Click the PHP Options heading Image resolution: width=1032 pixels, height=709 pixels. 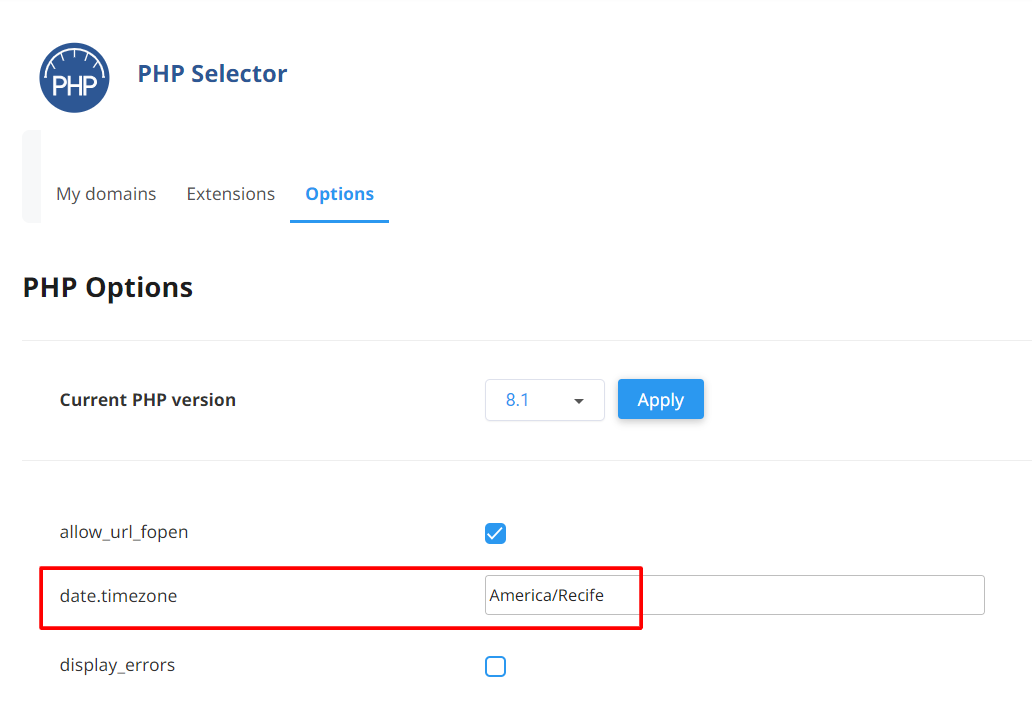click(x=108, y=288)
